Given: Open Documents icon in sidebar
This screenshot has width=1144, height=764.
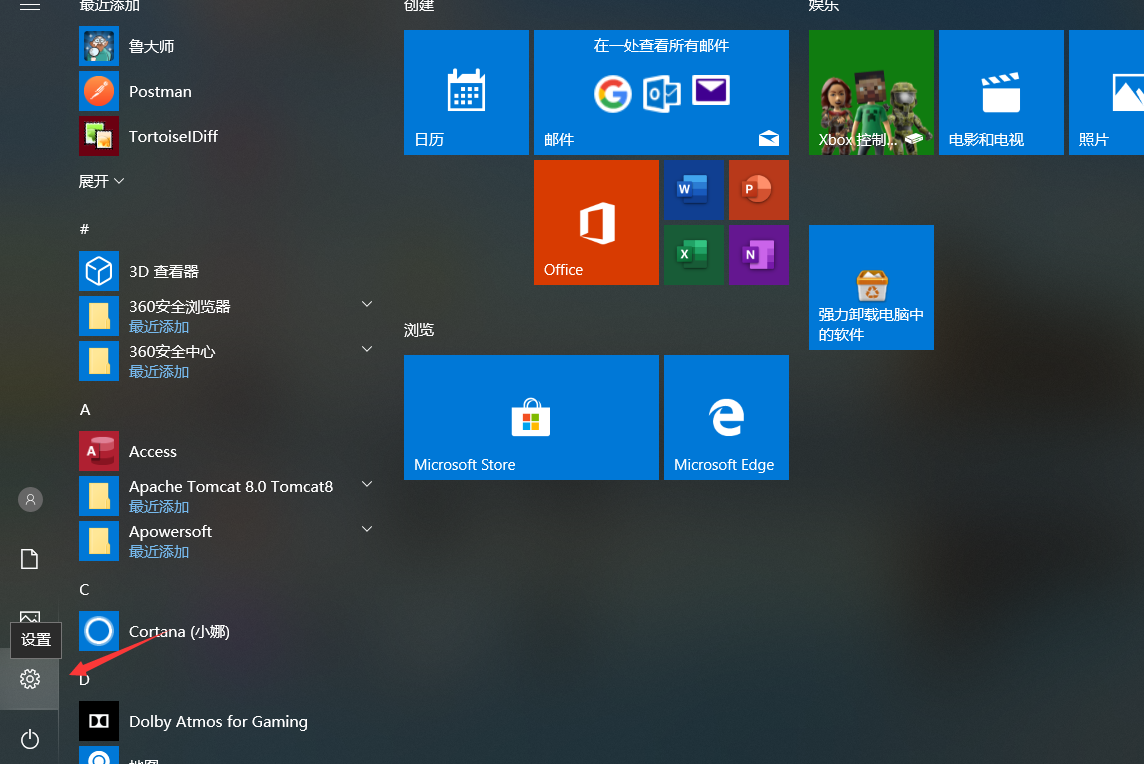Looking at the screenshot, I should point(29,560).
